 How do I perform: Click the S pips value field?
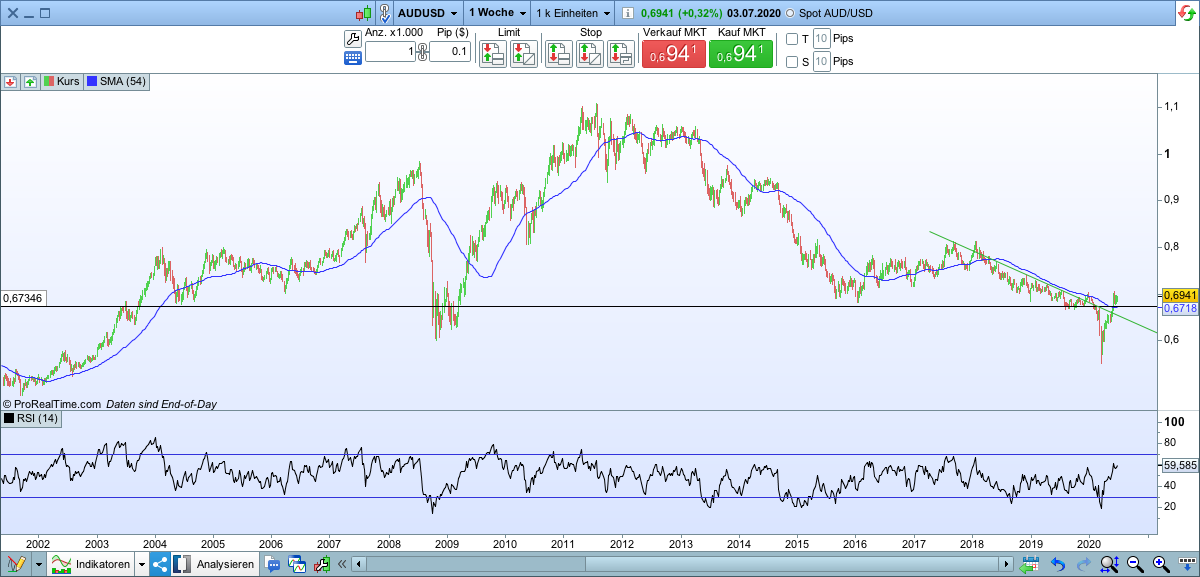click(821, 61)
